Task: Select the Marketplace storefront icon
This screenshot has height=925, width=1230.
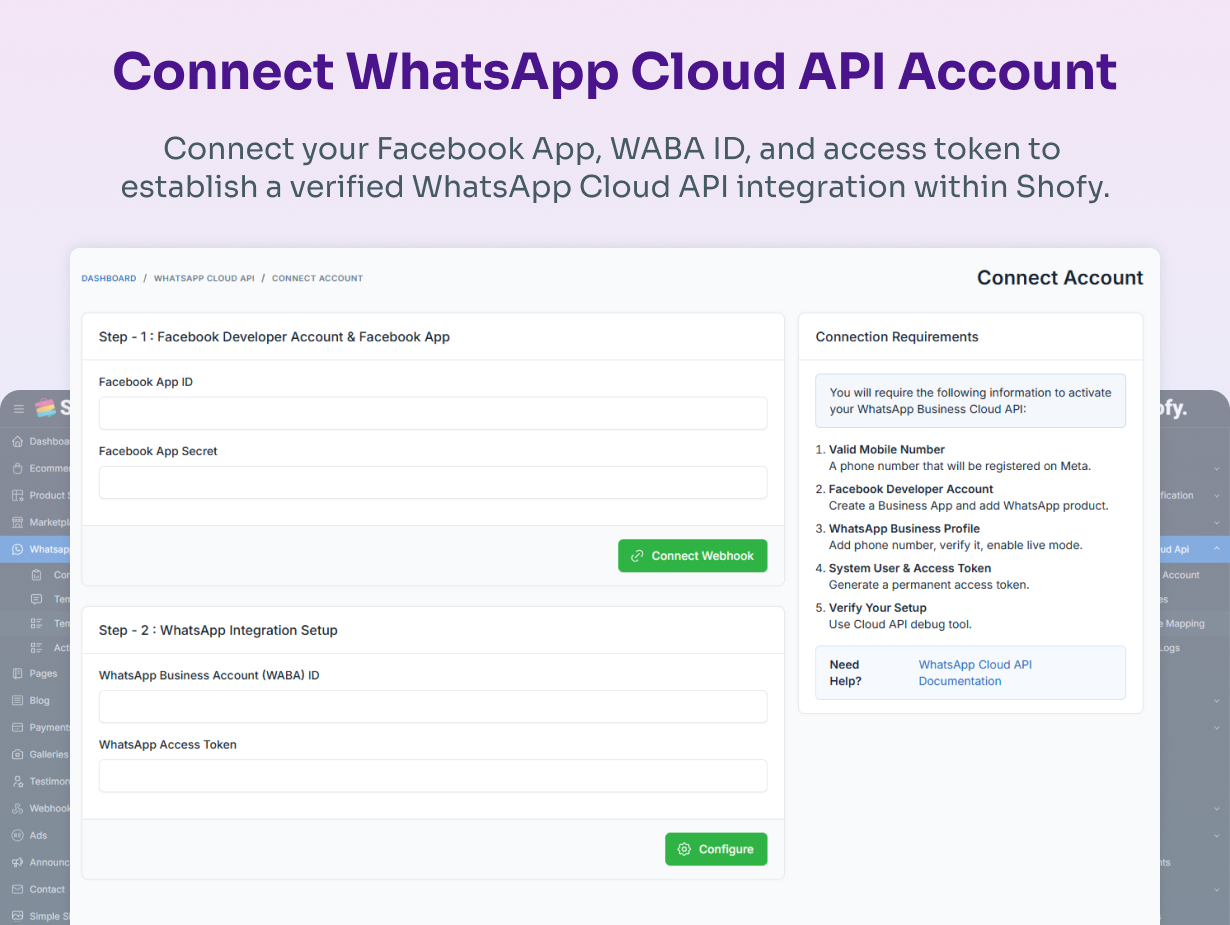Action: point(16,522)
